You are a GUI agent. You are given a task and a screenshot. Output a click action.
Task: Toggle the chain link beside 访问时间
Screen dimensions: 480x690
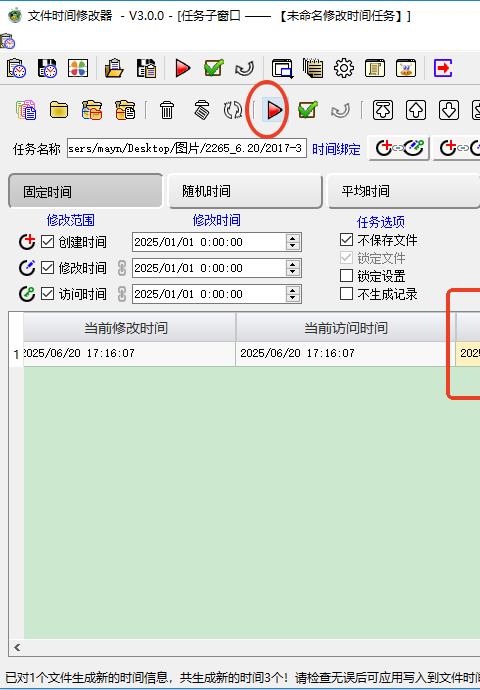(122, 294)
